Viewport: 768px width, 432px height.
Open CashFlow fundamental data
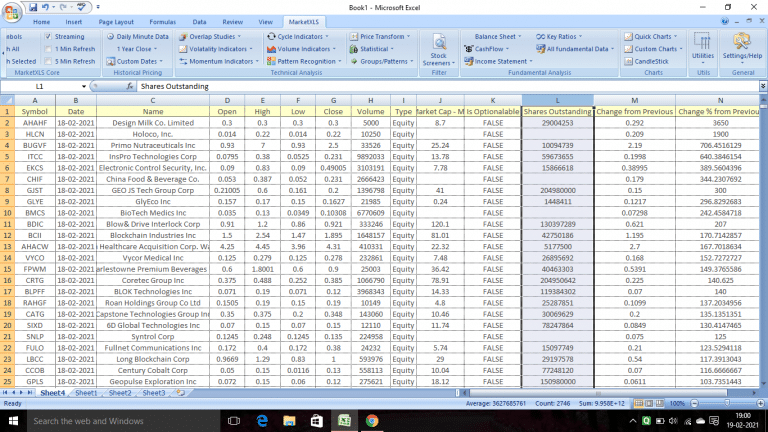(486, 49)
